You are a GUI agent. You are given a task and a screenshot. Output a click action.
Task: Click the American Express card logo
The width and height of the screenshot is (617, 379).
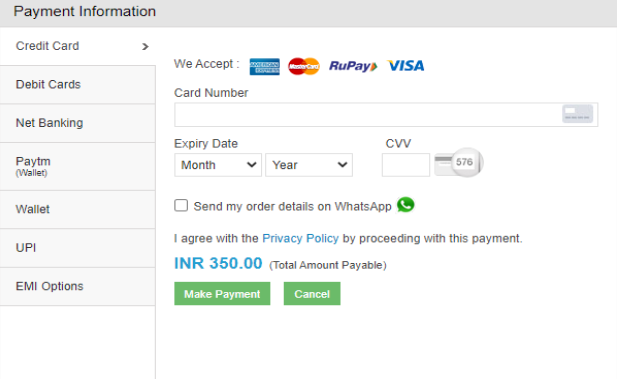click(264, 67)
